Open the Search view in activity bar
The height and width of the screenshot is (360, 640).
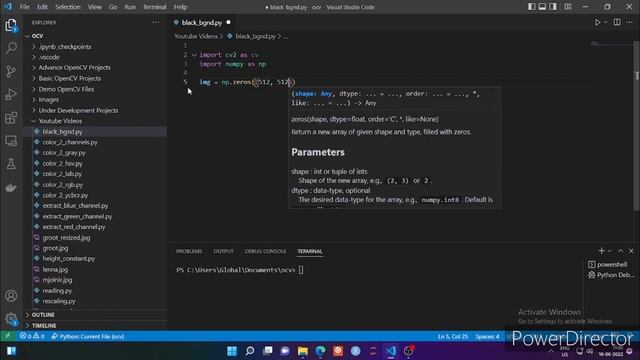click(11, 48)
